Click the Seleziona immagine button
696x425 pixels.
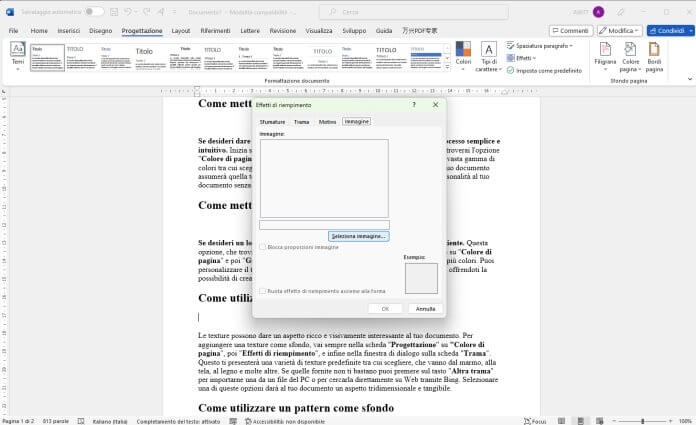point(359,236)
